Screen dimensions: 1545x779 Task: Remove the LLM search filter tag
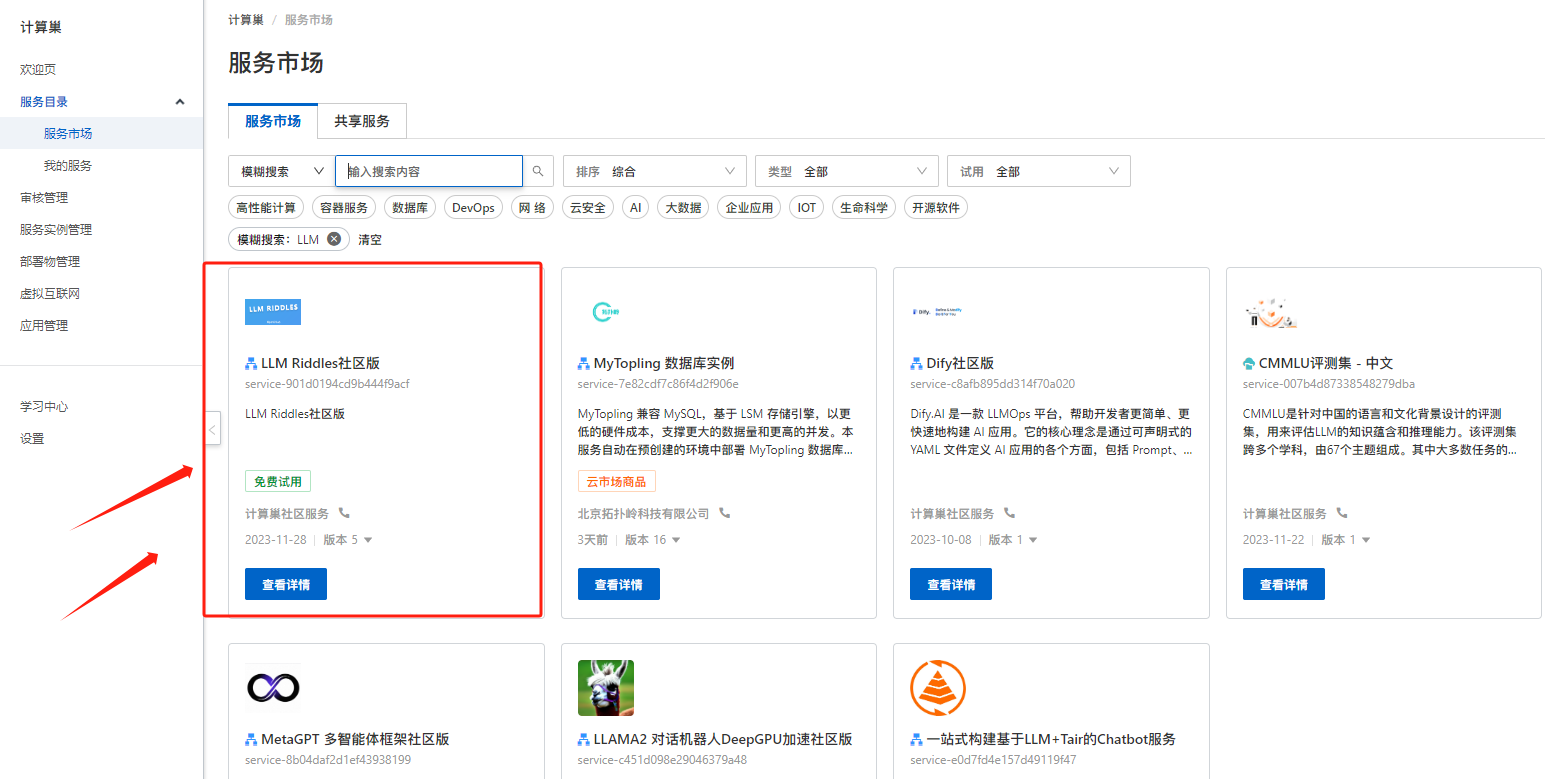click(x=334, y=239)
